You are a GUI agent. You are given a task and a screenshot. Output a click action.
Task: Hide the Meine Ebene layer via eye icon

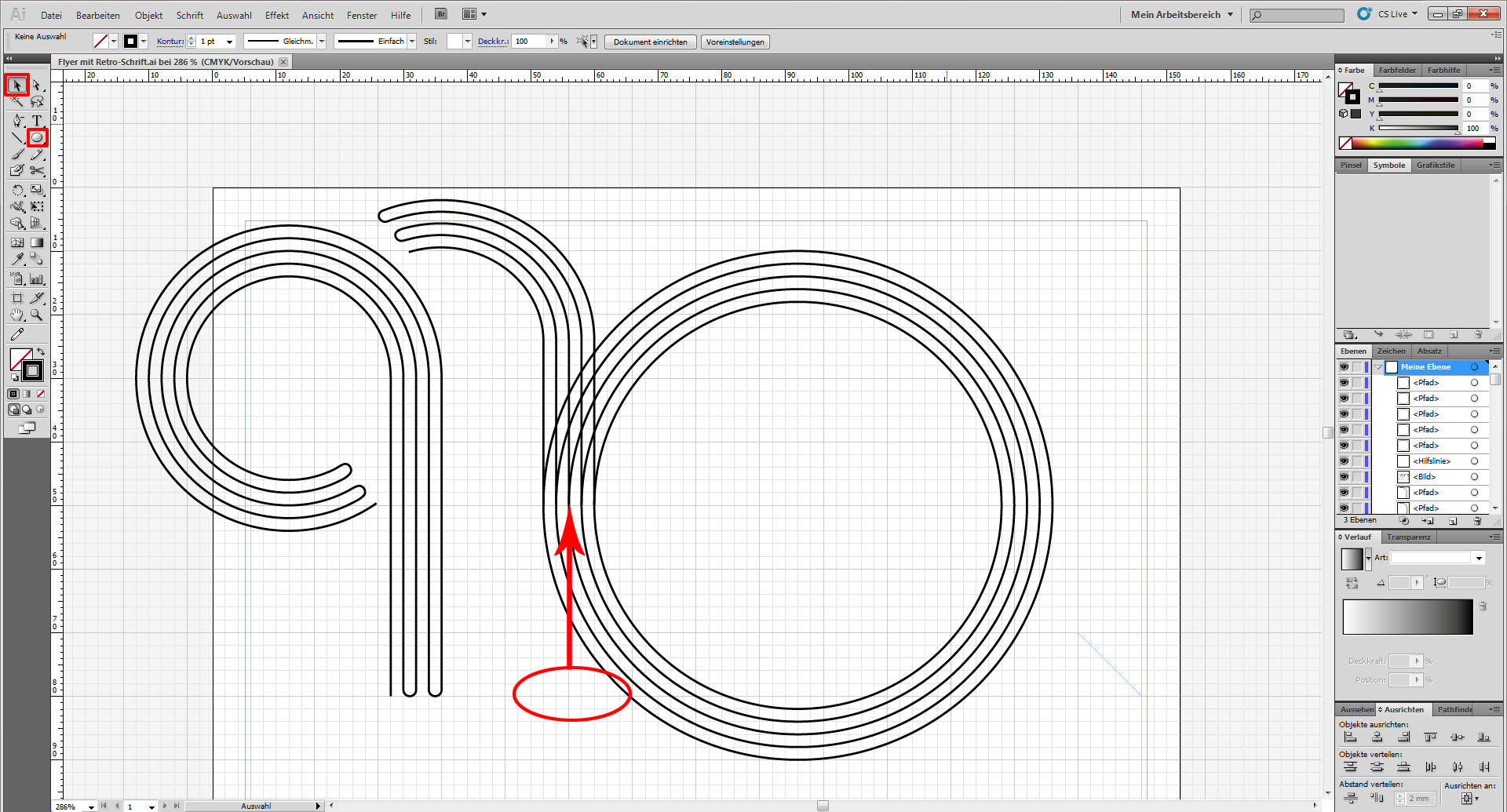click(1344, 367)
